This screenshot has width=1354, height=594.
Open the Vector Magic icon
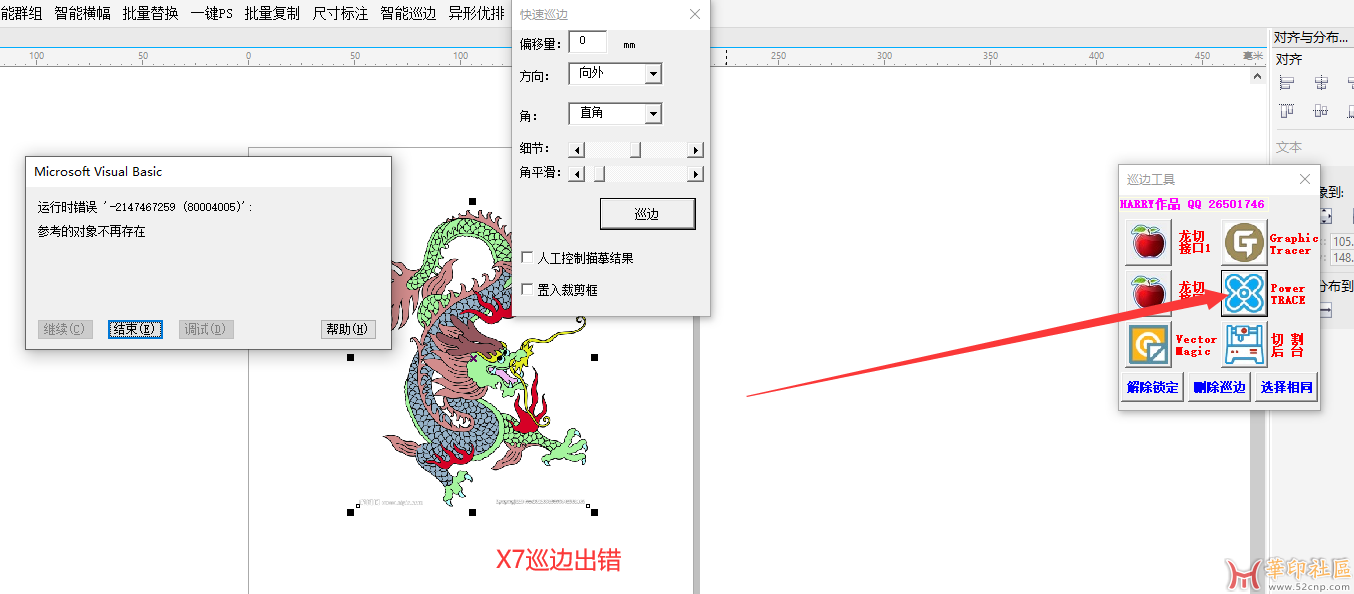click(x=1148, y=345)
